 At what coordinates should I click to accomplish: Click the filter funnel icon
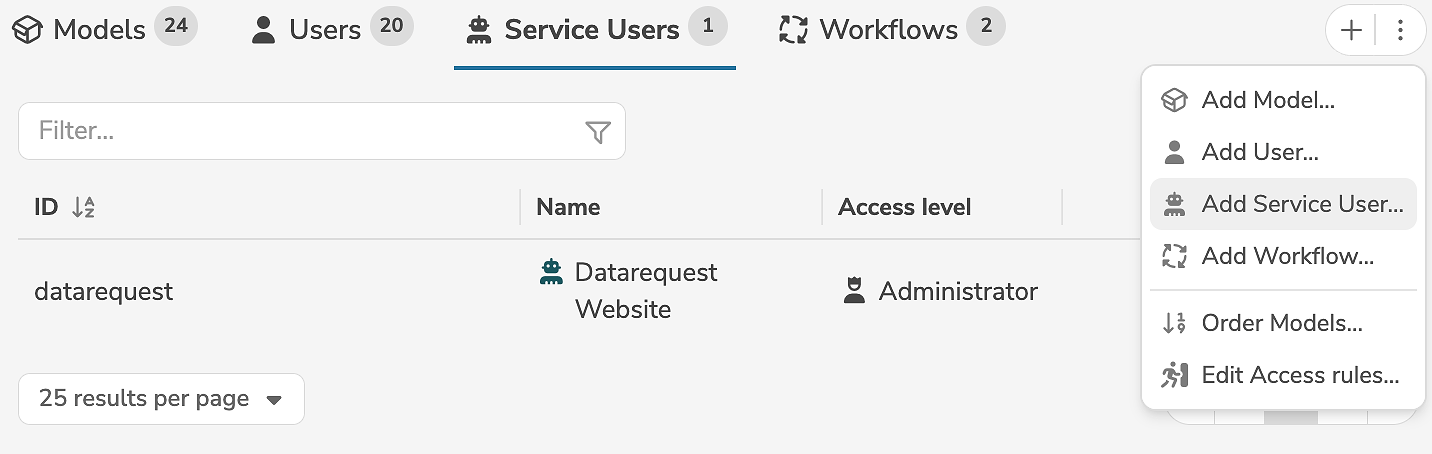pyautogui.click(x=597, y=132)
